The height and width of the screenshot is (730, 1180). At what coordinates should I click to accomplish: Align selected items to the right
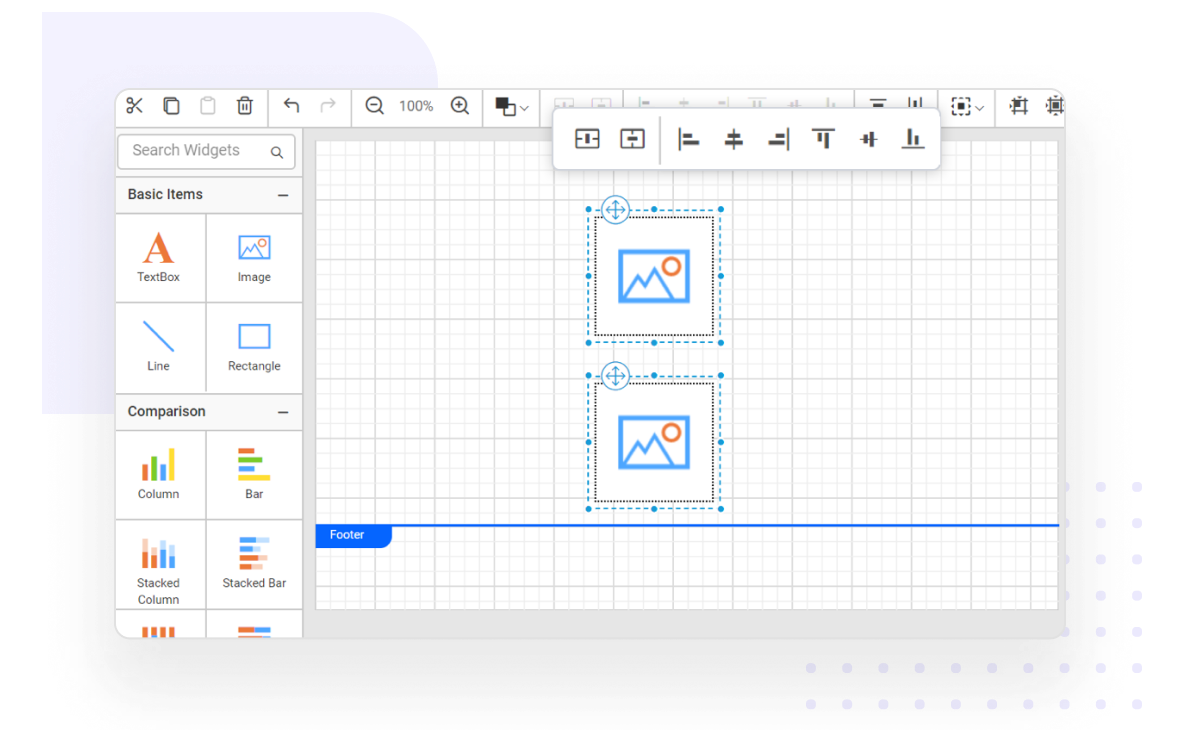click(779, 139)
